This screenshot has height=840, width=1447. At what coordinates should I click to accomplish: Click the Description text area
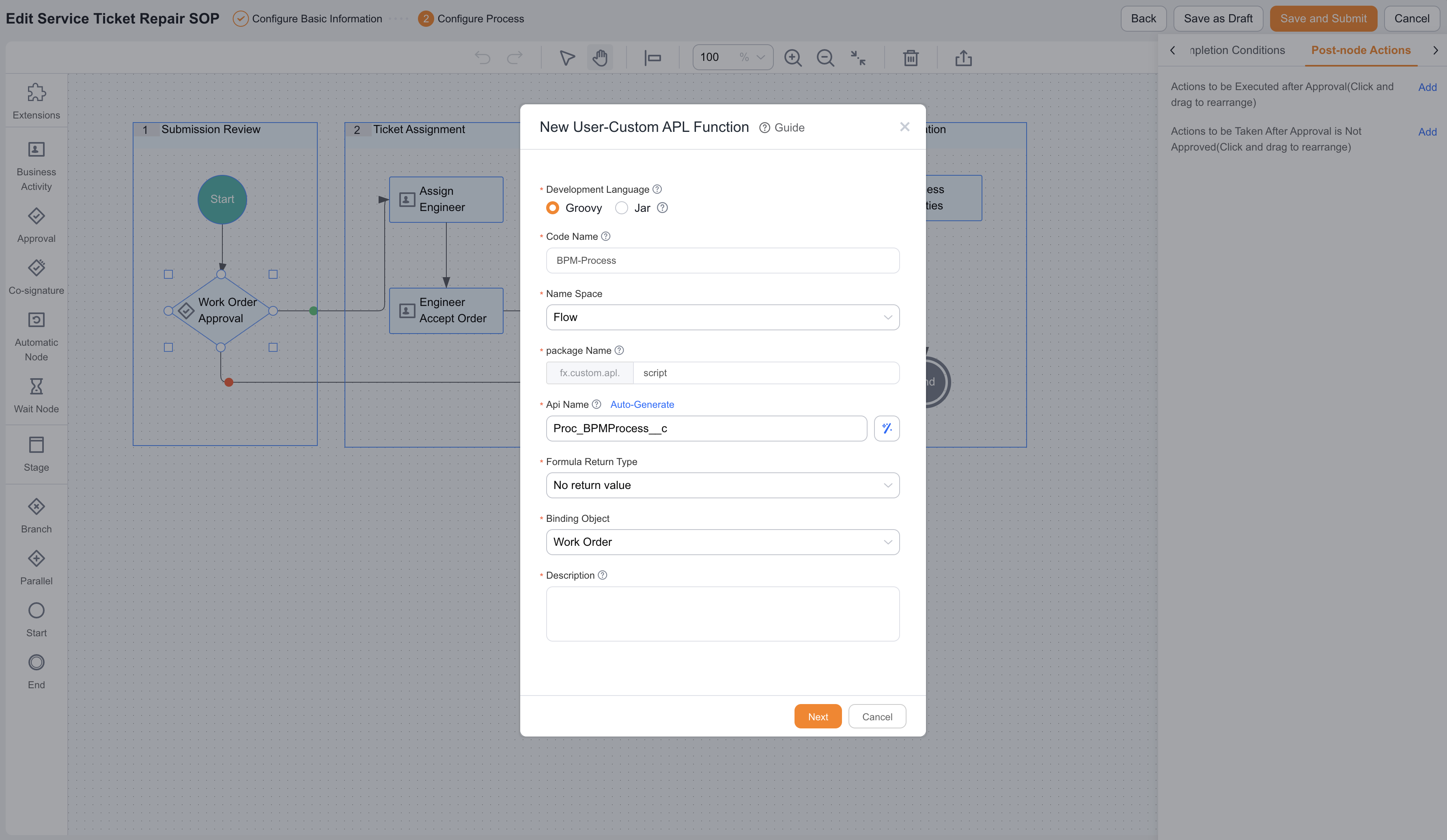coord(722,614)
